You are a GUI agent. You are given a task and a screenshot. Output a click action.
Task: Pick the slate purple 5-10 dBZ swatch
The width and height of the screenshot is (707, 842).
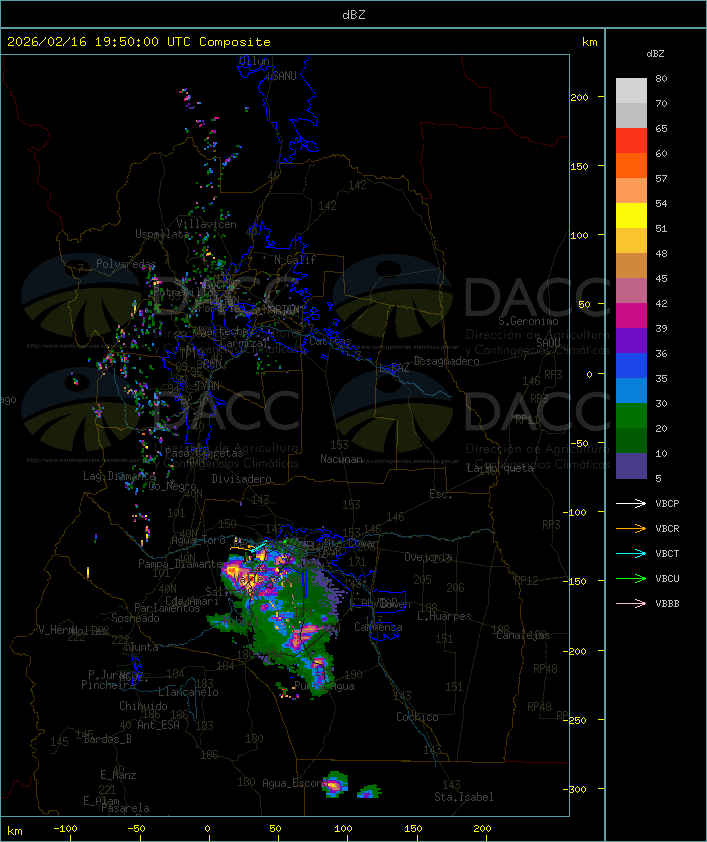click(x=631, y=466)
